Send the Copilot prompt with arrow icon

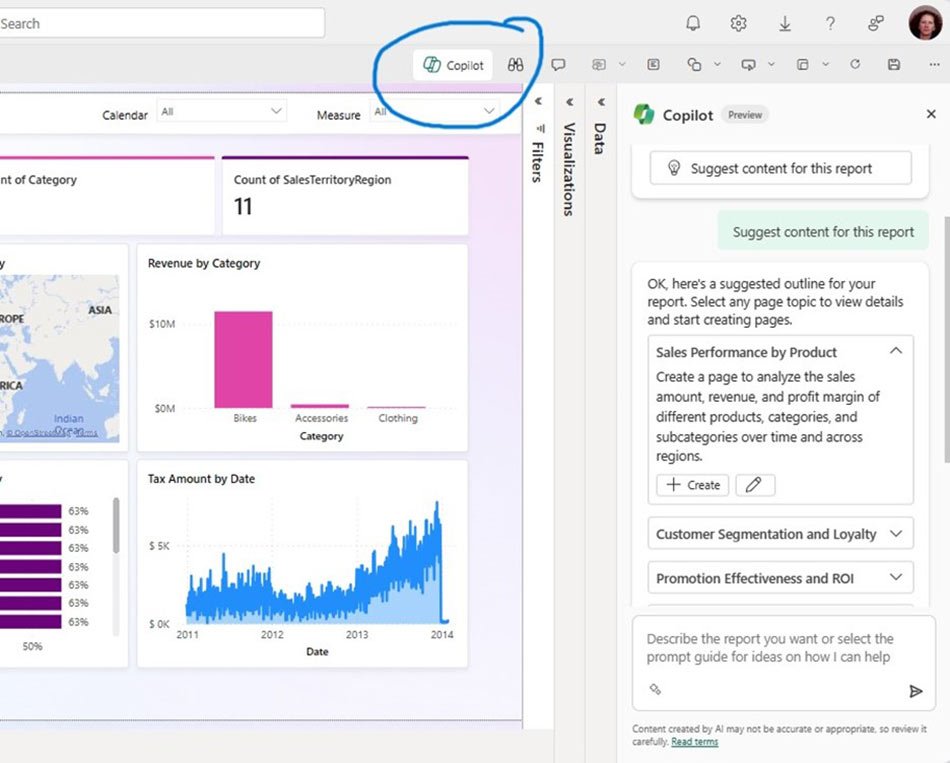[915, 691]
